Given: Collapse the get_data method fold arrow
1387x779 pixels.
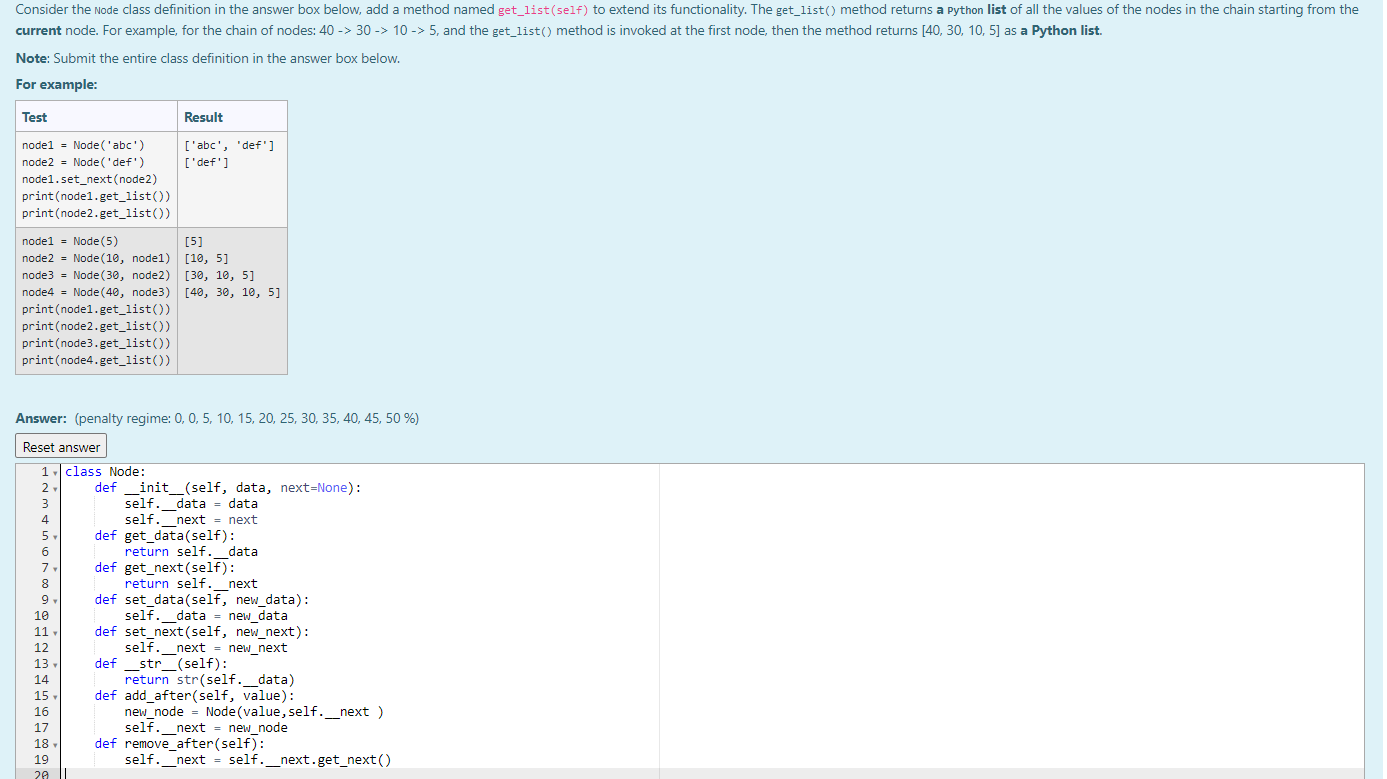Looking at the screenshot, I should click(57, 535).
